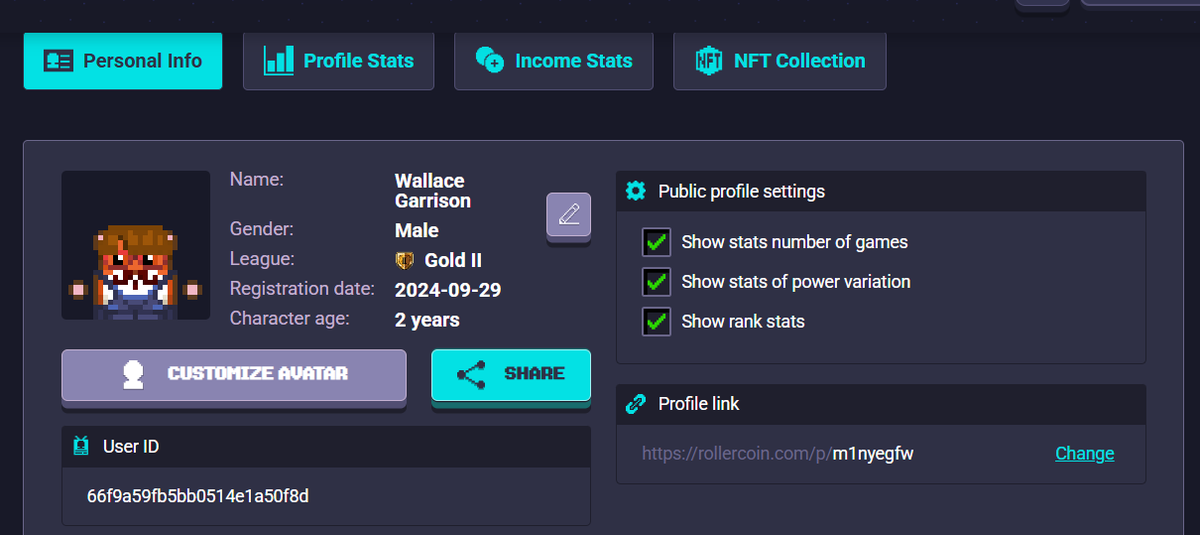Click the coins icon on Income Stats
This screenshot has width=1200, height=535.
point(489,61)
